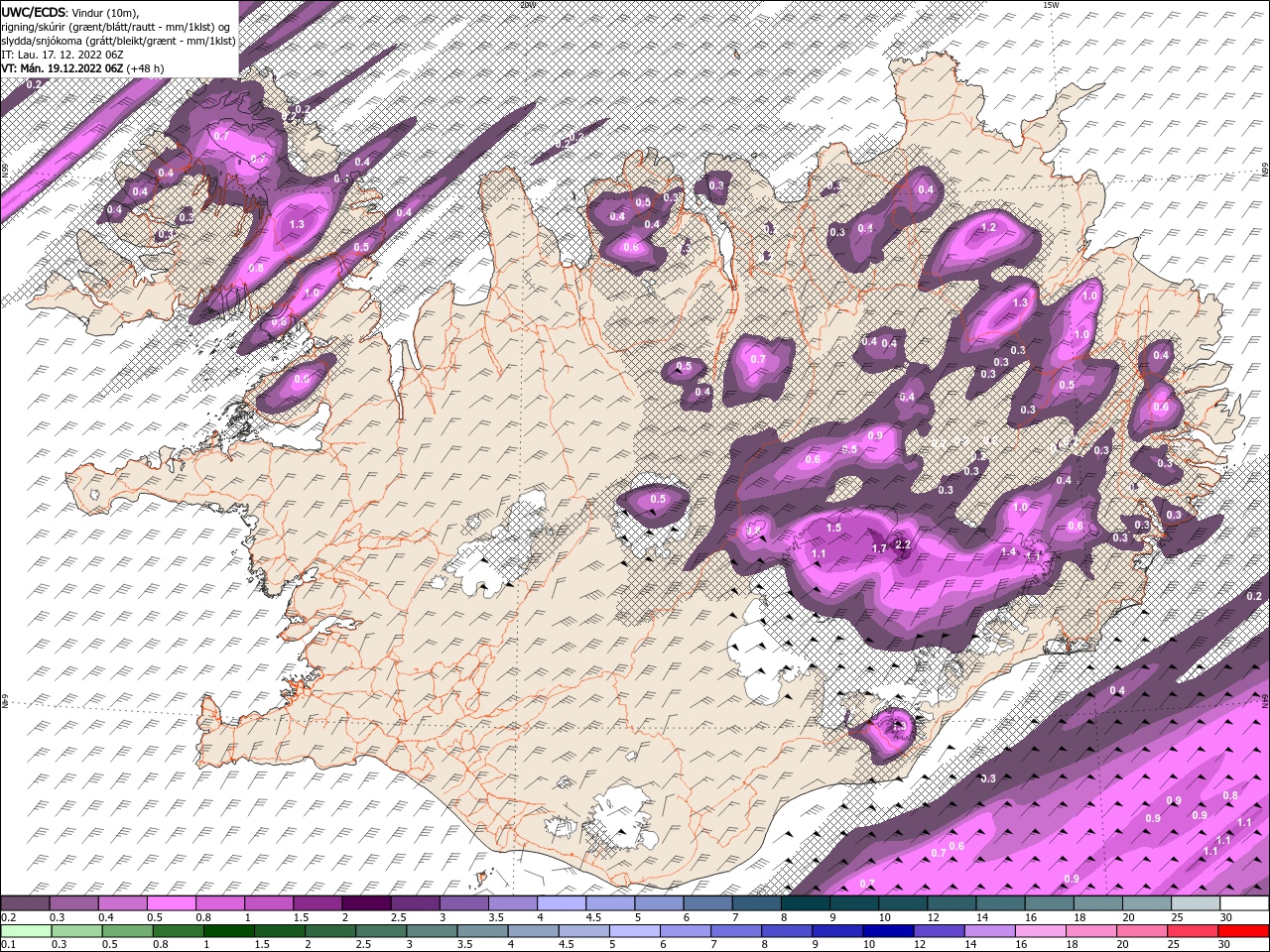Click the "2.2" peak snowfall value on the map

click(x=903, y=544)
